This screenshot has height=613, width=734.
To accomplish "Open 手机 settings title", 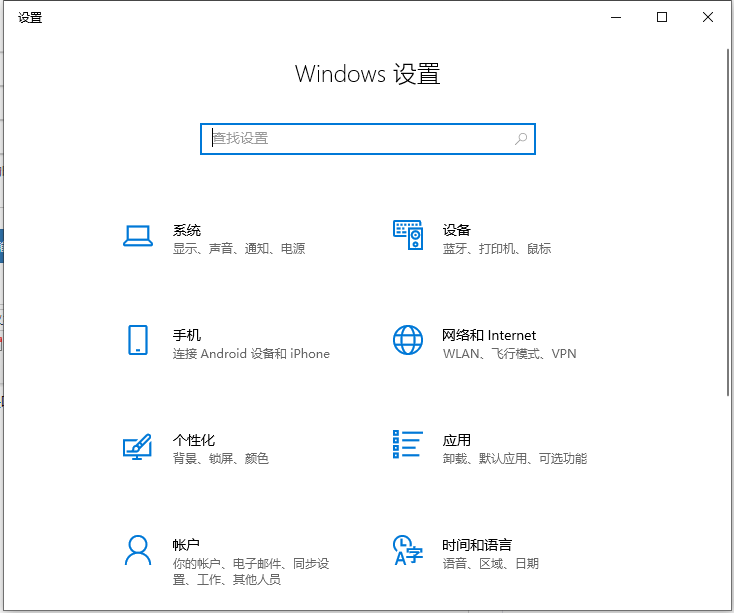I will 186,335.
